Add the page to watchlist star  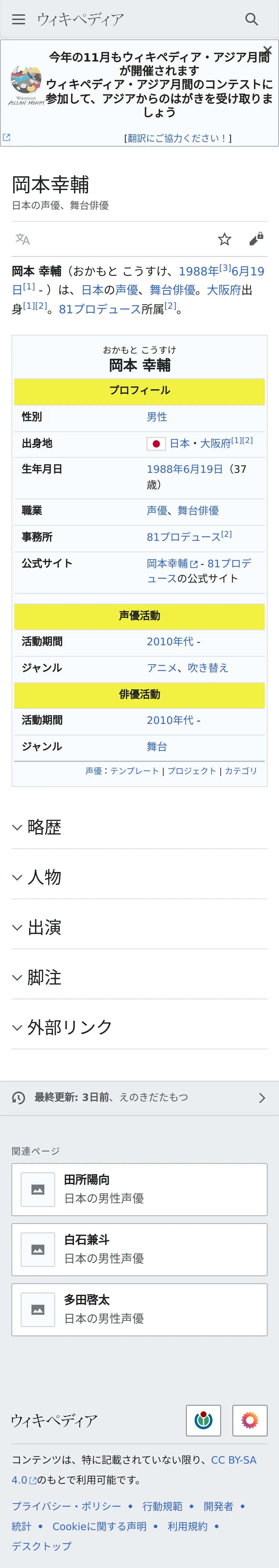click(x=224, y=239)
